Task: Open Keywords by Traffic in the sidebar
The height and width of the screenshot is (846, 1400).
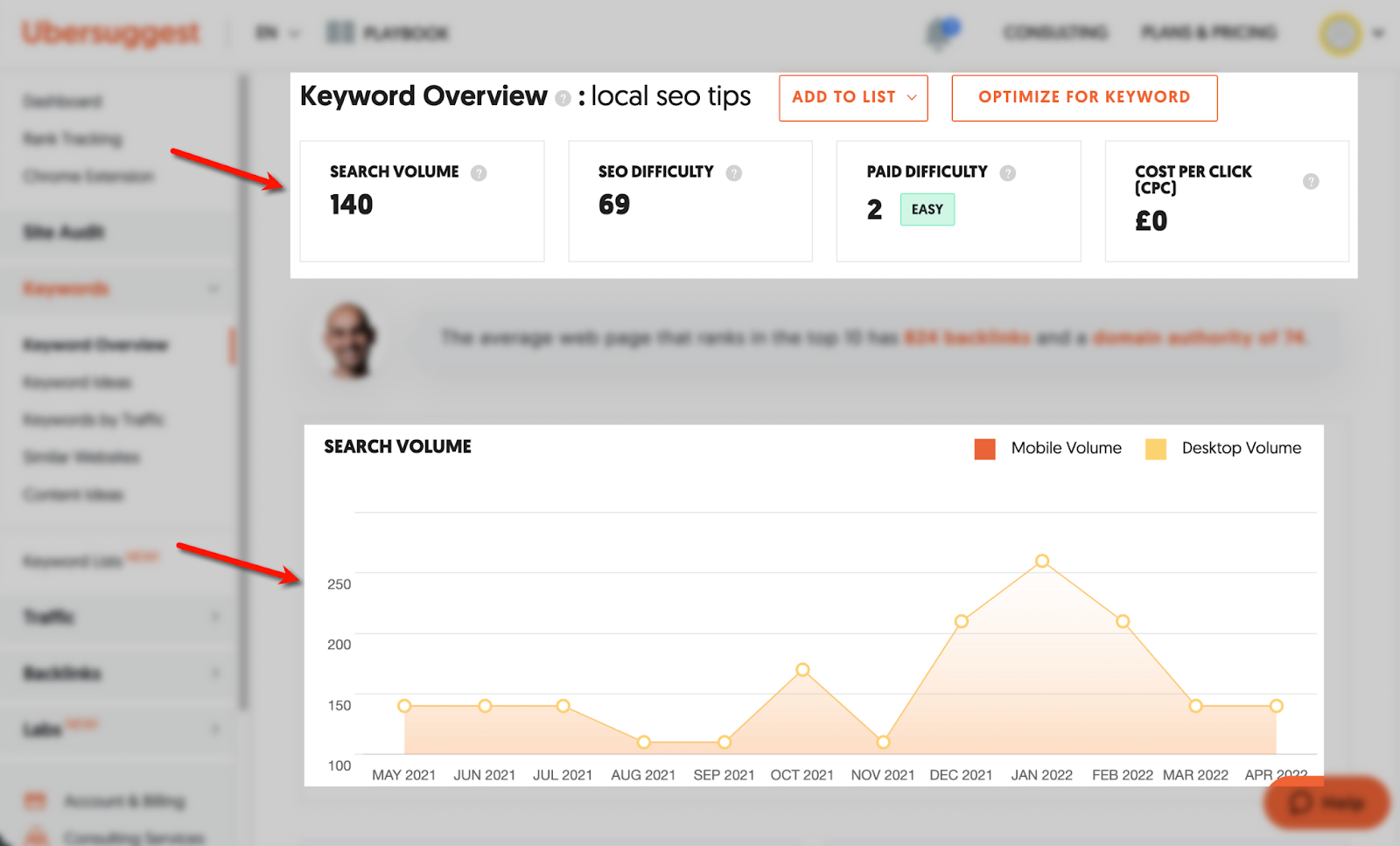Action: [x=94, y=420]
